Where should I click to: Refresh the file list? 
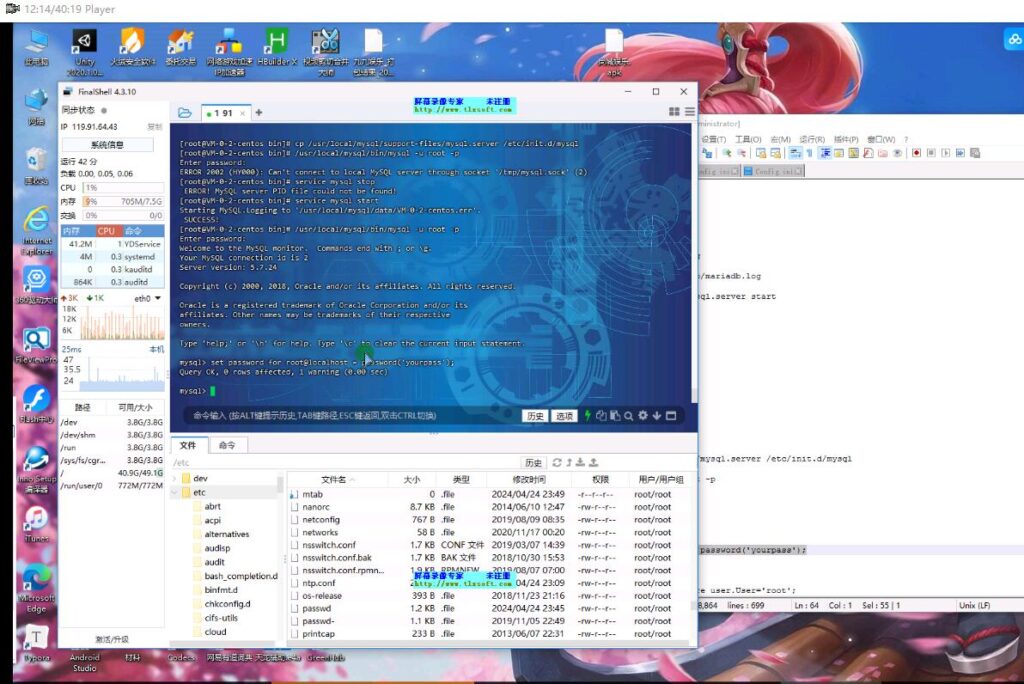click(557, 463)
